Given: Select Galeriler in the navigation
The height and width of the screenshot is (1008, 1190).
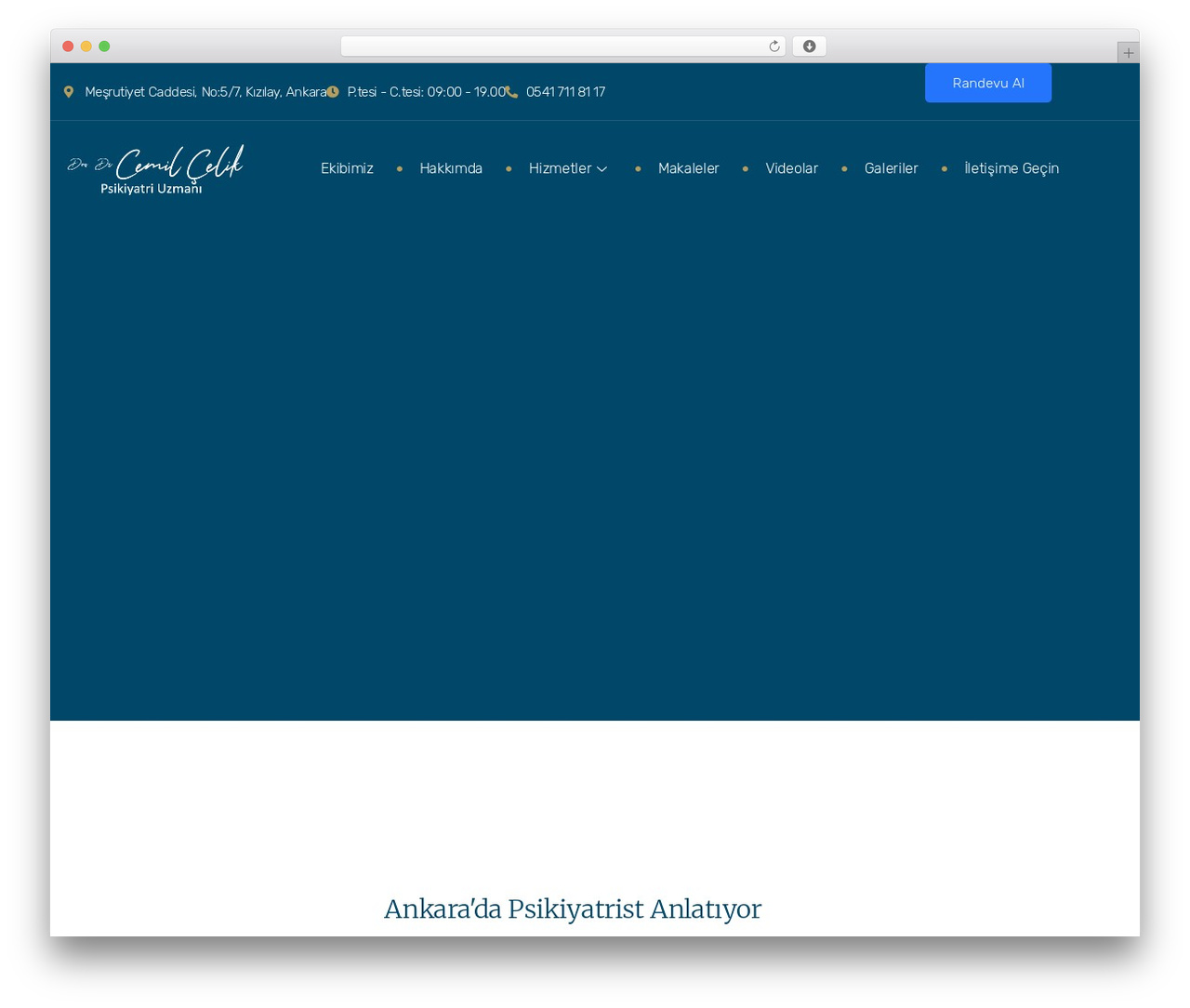Looking at the screenshot, I should tap(891, 168).
